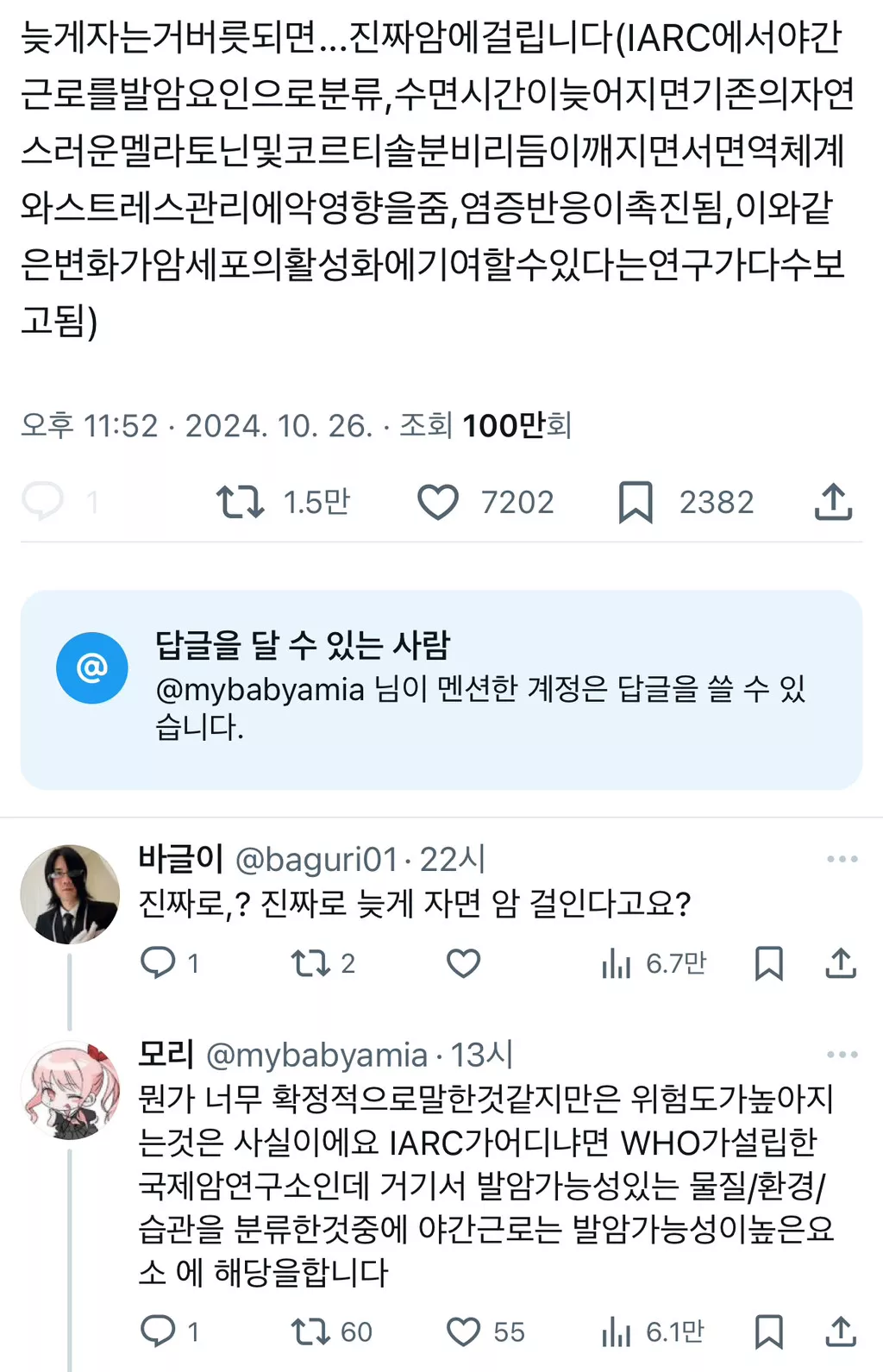Repost 모리's reply with 60 reposts
This screenshot has width=883, height=1372.
[x=309, y=1331]
